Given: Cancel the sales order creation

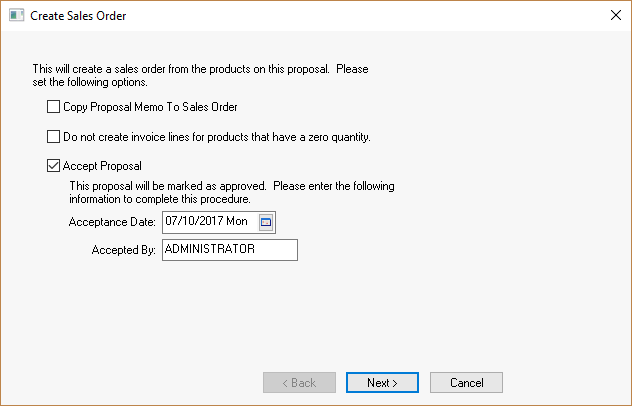Looking at the screenshot, I should (x=466, y=382).
